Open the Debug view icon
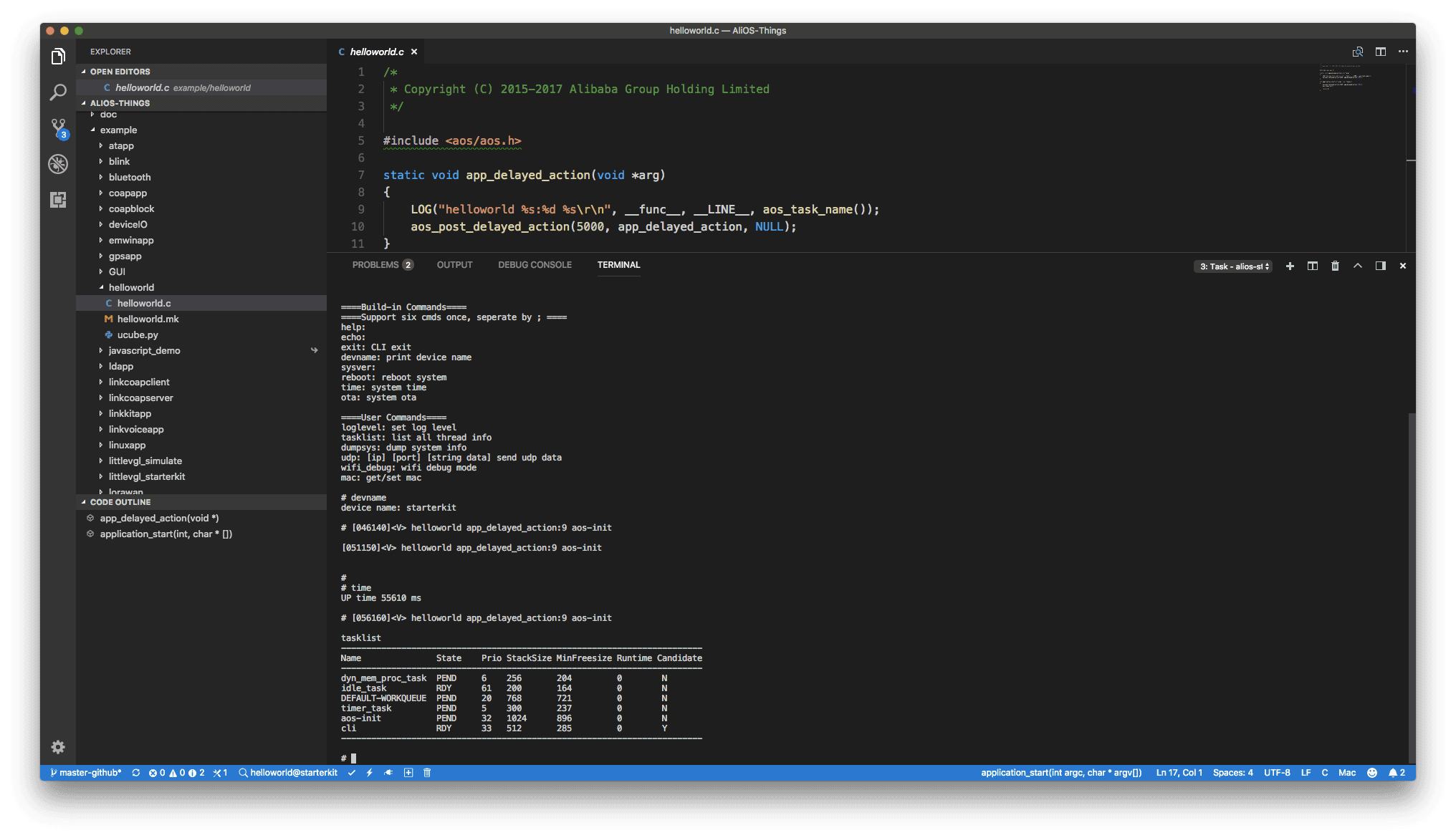 pos(58,164)
